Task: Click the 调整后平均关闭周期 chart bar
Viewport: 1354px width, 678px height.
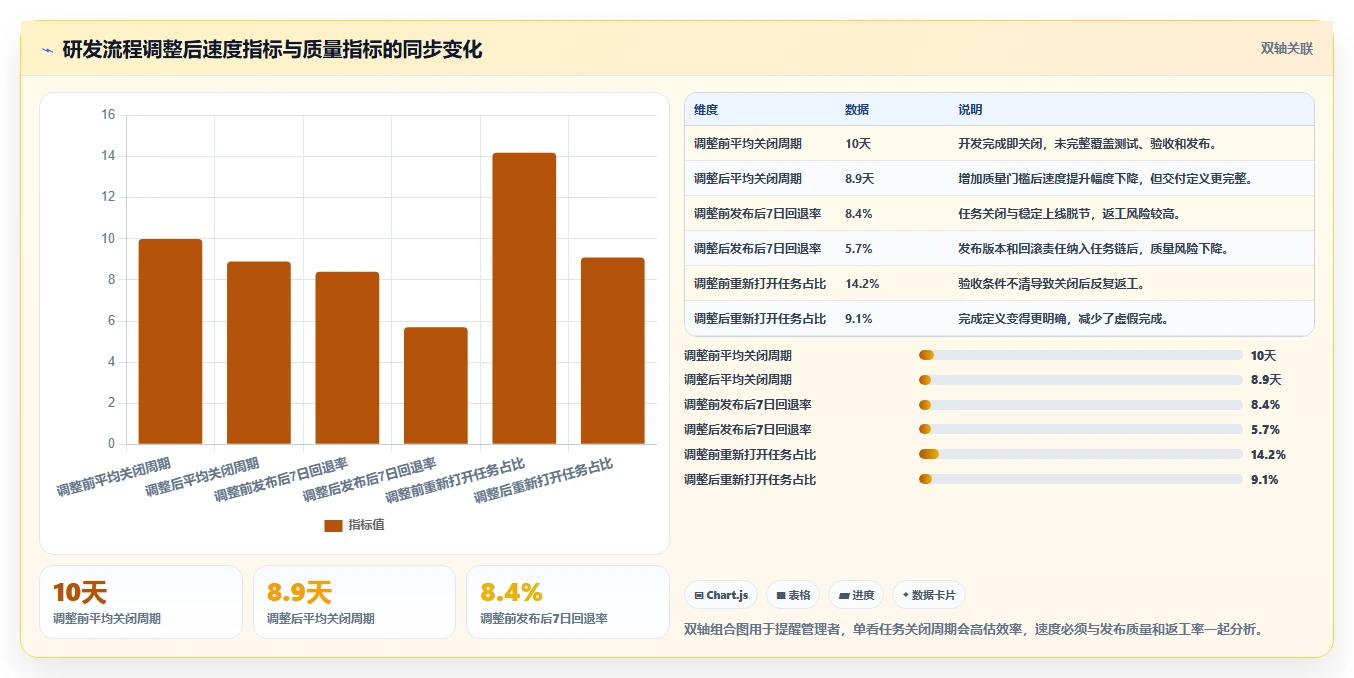Action: [x=259, y=353]
